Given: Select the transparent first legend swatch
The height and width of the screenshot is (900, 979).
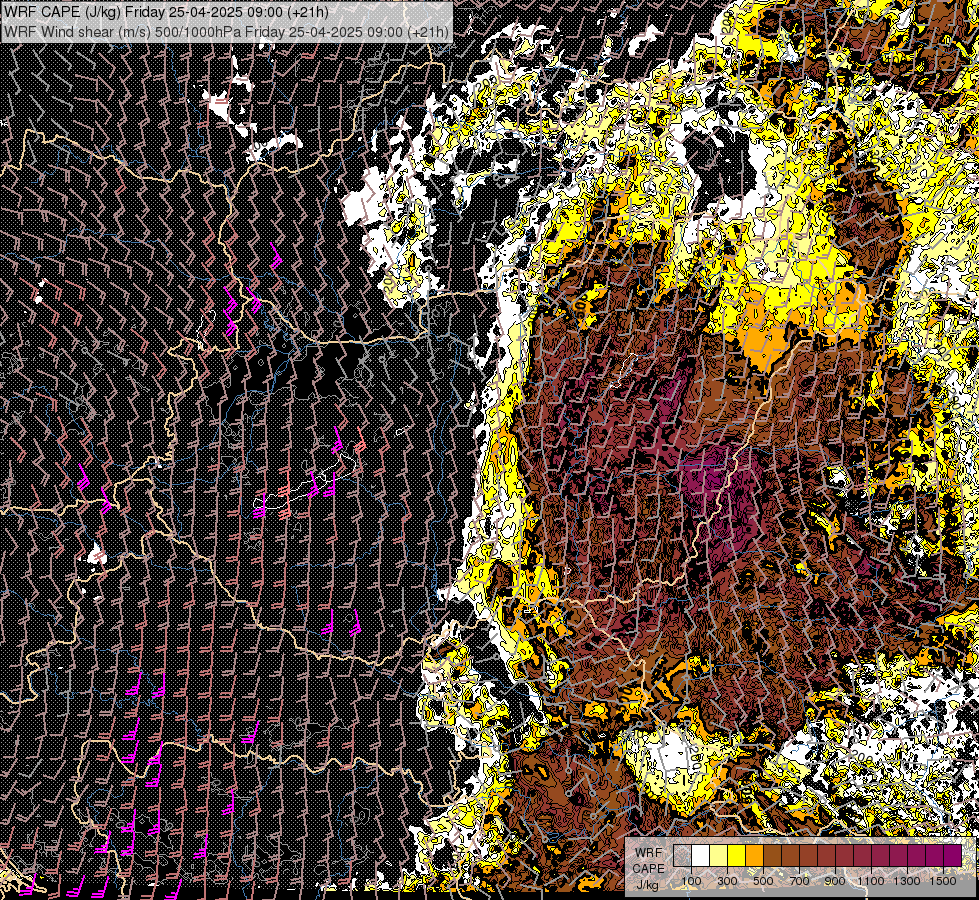Looking at the screenshot, I should point(682,855).
